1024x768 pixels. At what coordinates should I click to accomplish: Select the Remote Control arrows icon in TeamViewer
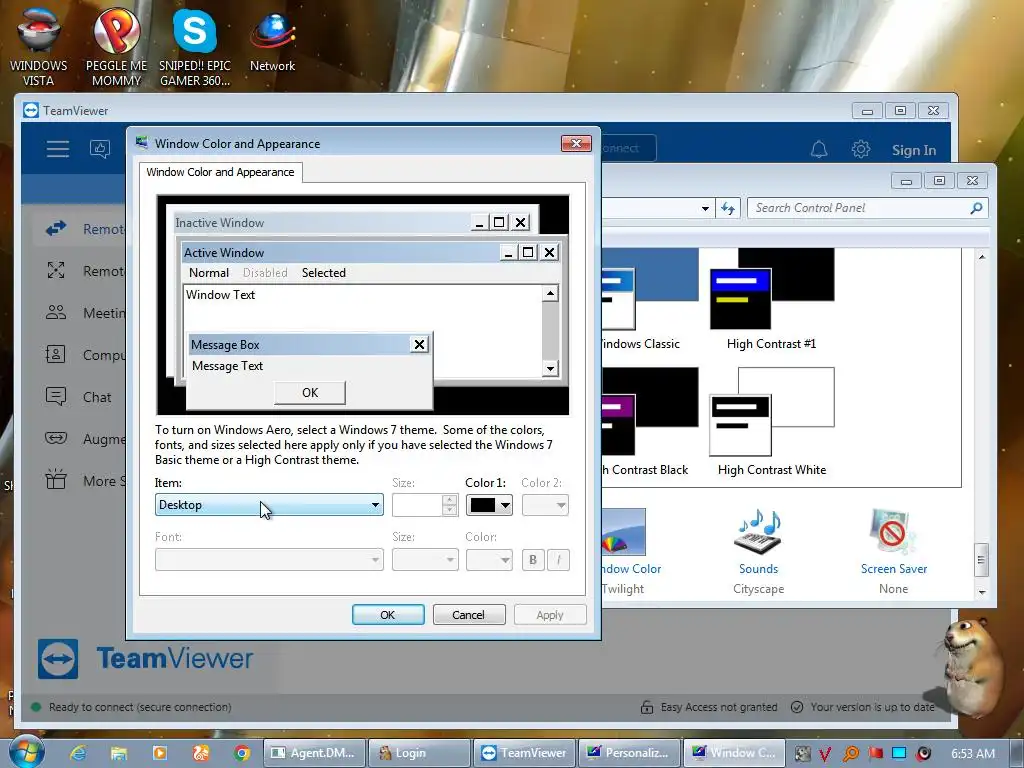click(x=56, y=229)
